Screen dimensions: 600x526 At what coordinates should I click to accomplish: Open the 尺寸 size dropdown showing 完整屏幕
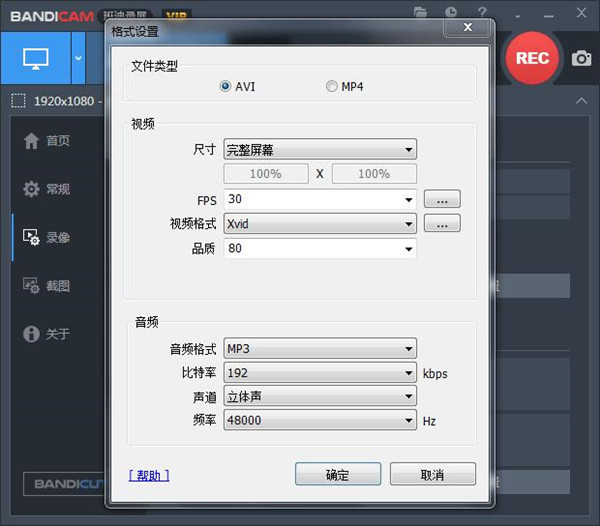pyautogui.click(x=320, y=149)
